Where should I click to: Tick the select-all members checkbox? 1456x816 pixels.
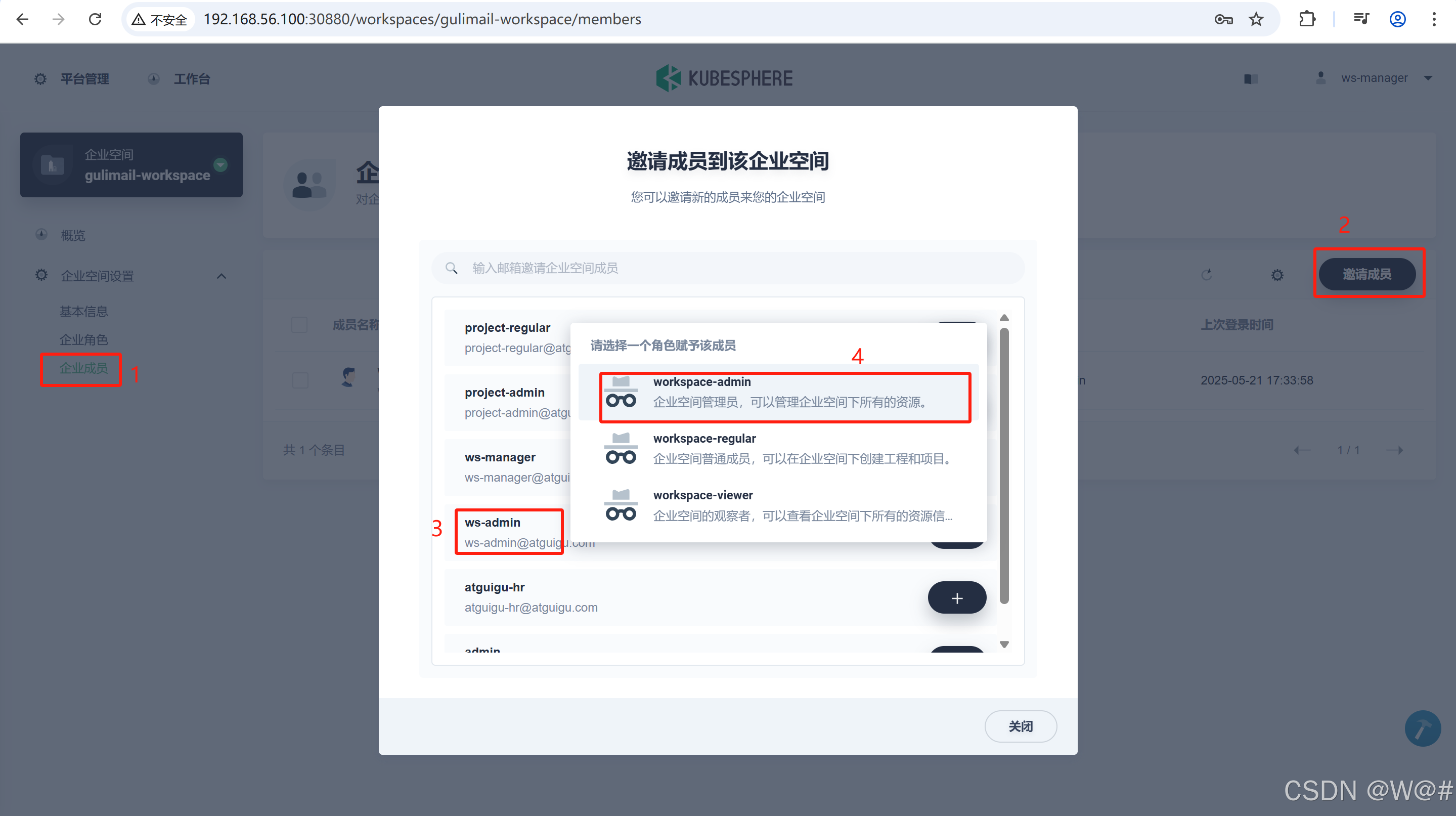click(299, 325)
